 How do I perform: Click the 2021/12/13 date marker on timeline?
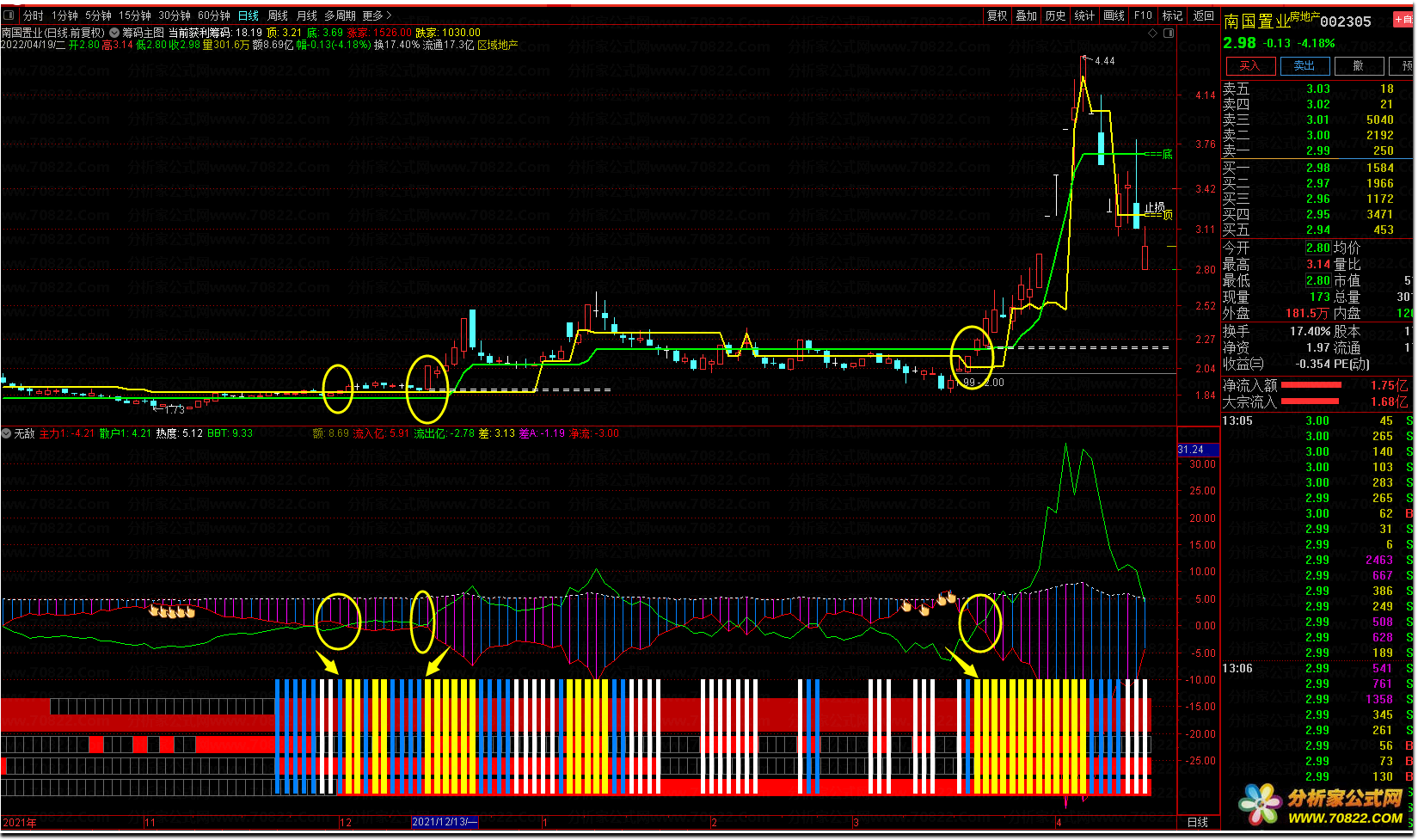point(444,822)
